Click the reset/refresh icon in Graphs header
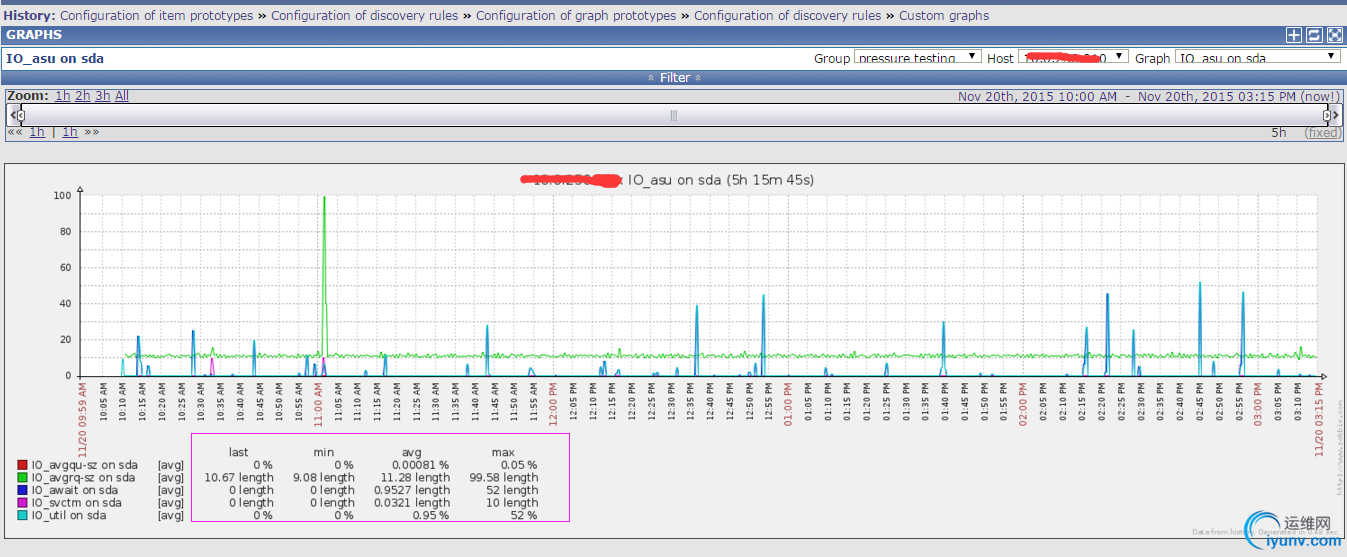The height and width of the screenshot is (557, 1347). pos(1314,35)
